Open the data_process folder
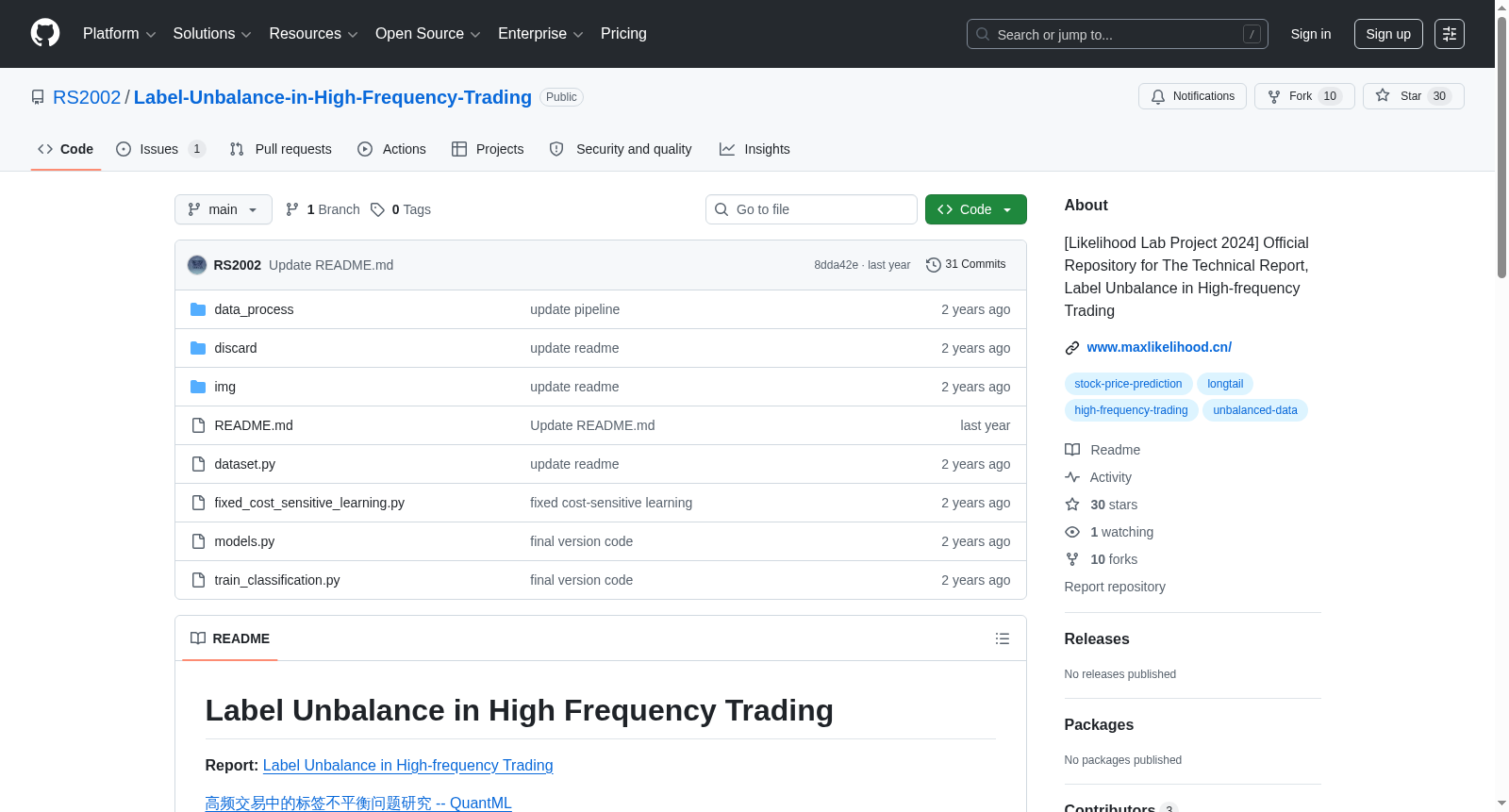This screenshot has width=1509, height=812. click(254, 309)
